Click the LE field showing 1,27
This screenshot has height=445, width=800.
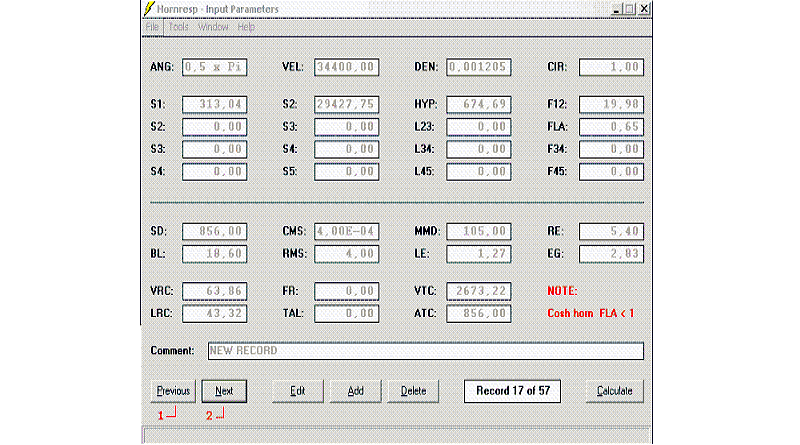[x=479, y=254]
